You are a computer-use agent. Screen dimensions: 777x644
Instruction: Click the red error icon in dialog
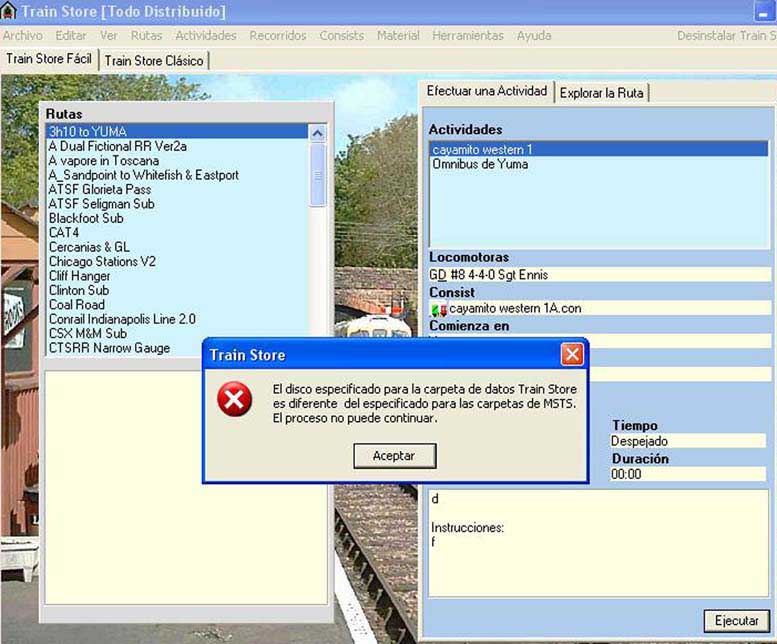pos(236,401)
